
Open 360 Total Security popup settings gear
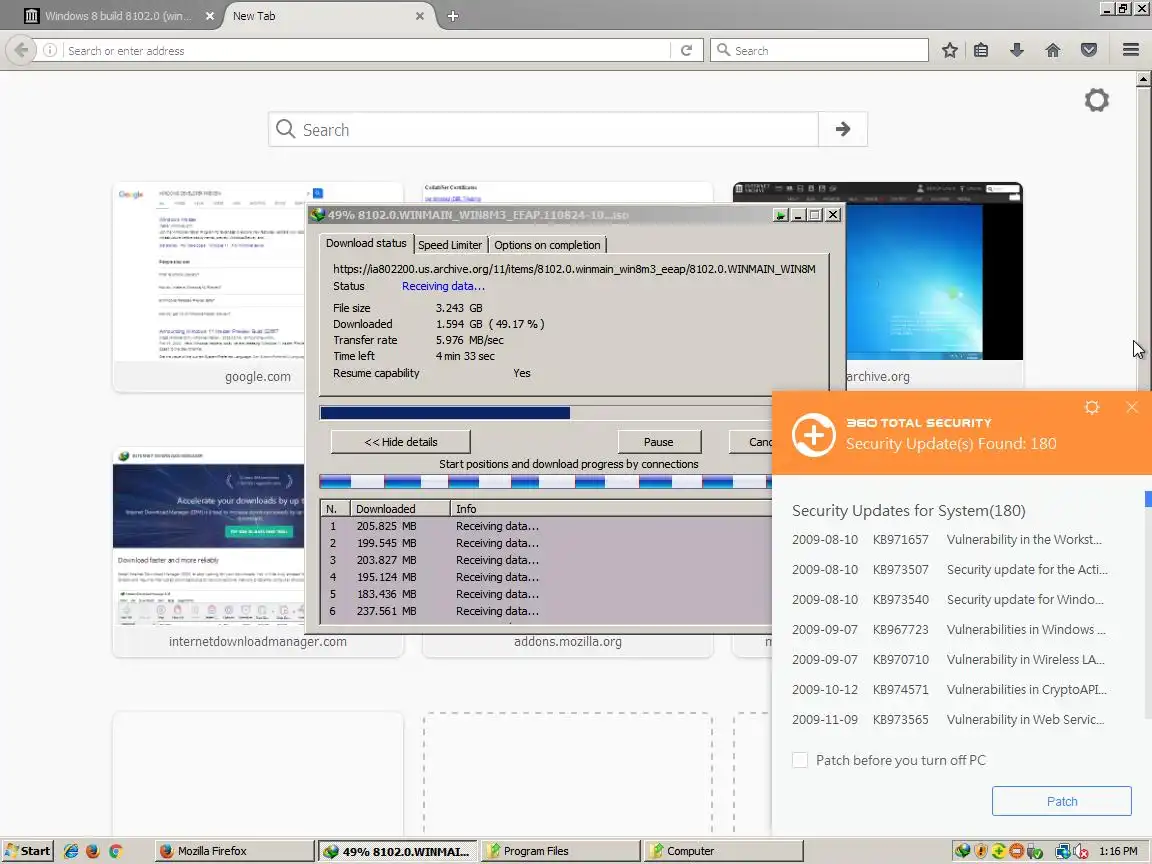(x=1092, y=407)
